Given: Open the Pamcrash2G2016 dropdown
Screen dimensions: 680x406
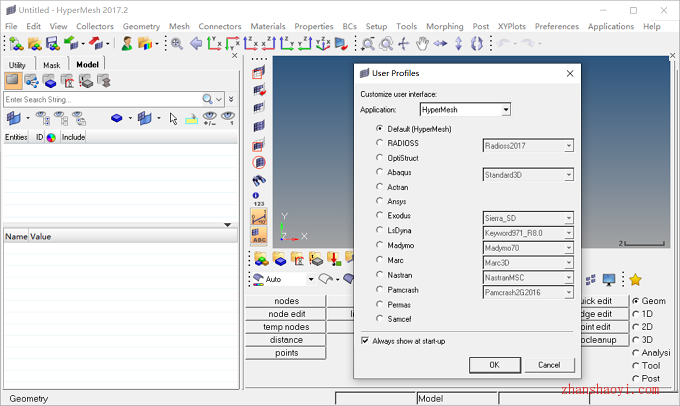Looking at the screenshot, I should [x=528, y=292].
